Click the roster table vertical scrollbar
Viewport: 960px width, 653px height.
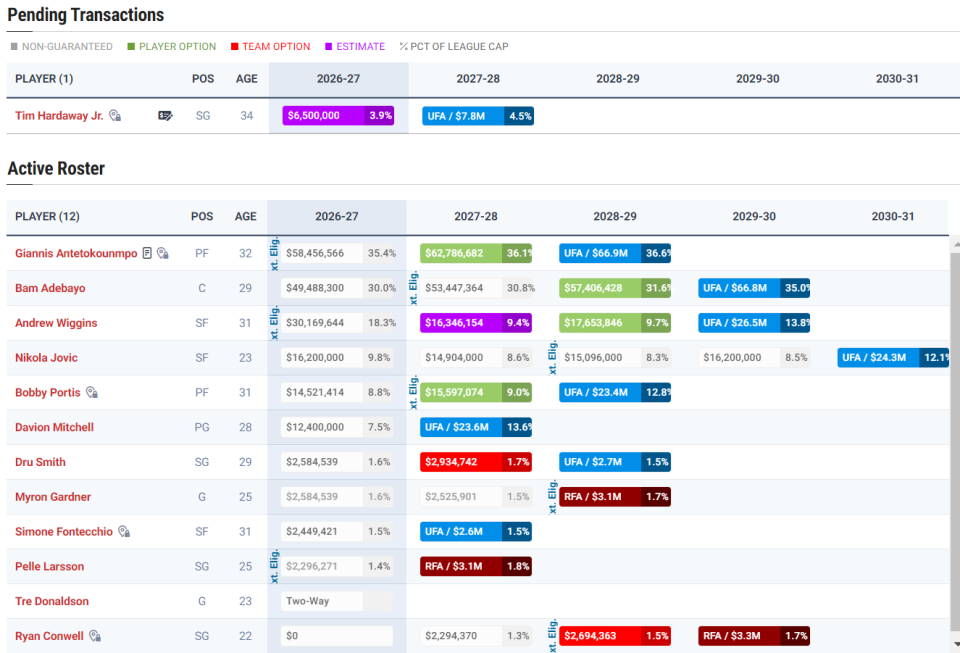(955, 441)
